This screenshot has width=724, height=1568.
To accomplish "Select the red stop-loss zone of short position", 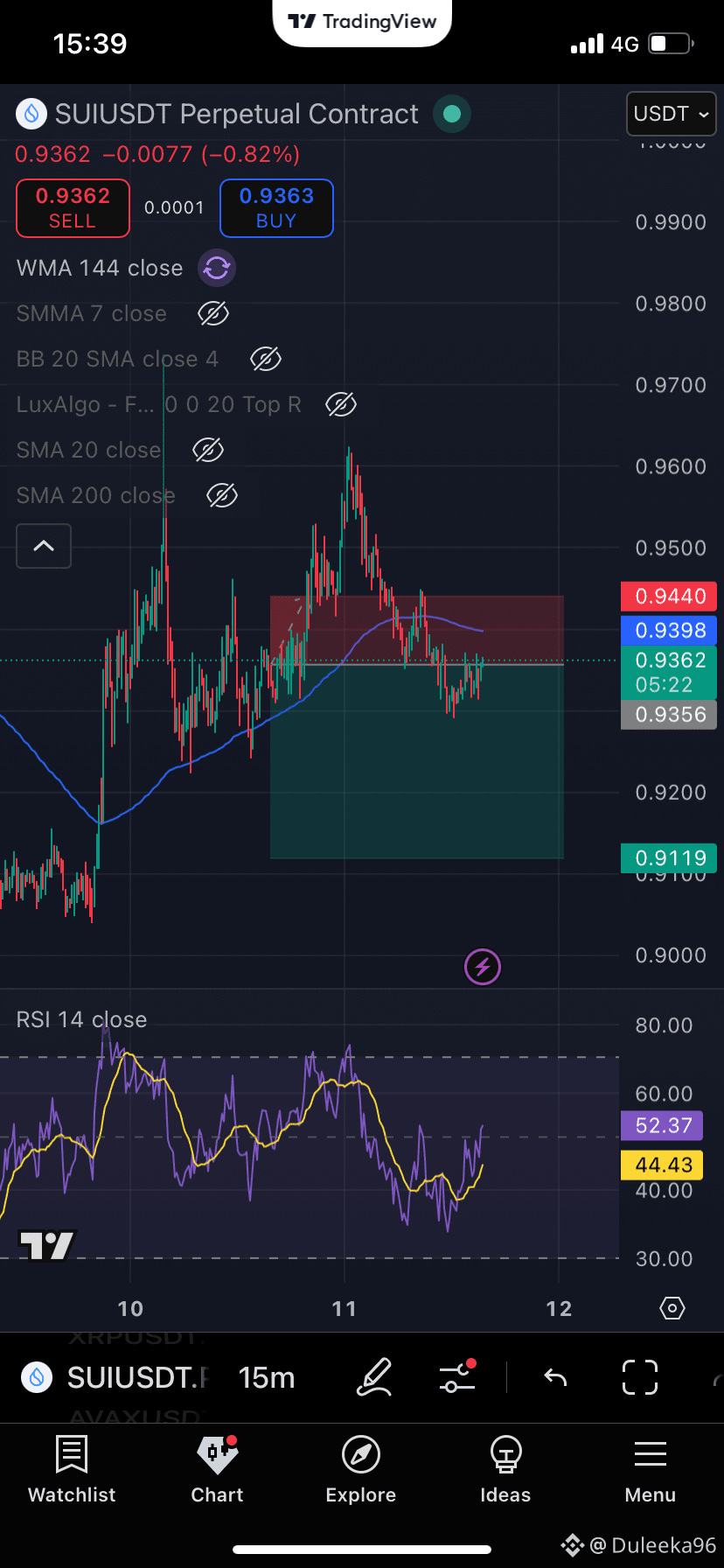I will (x=417, y=630).
